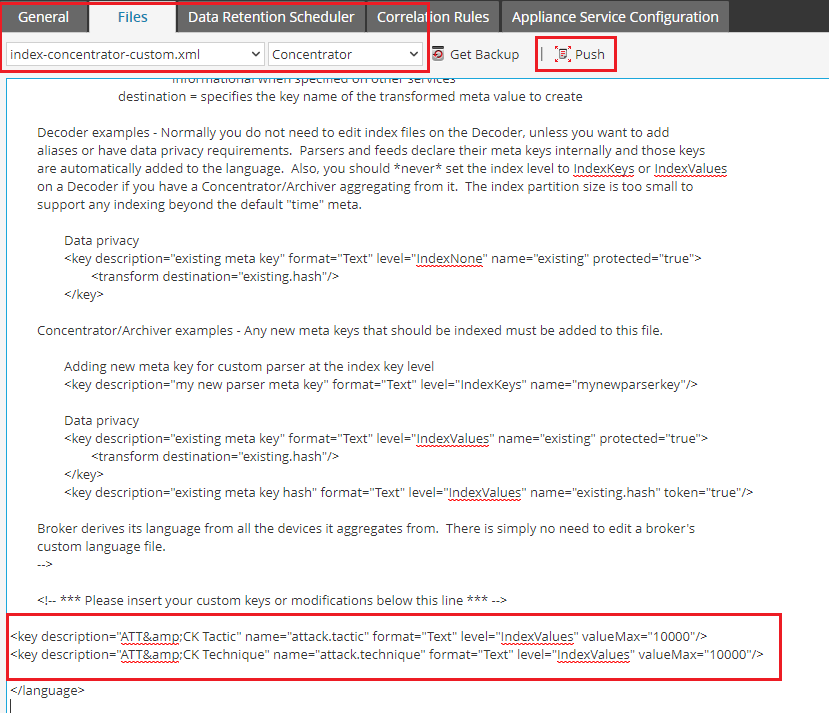
Task: Place cursor in the attack.tactic key line
Action: pyautogui.click(x=359, y=636)
